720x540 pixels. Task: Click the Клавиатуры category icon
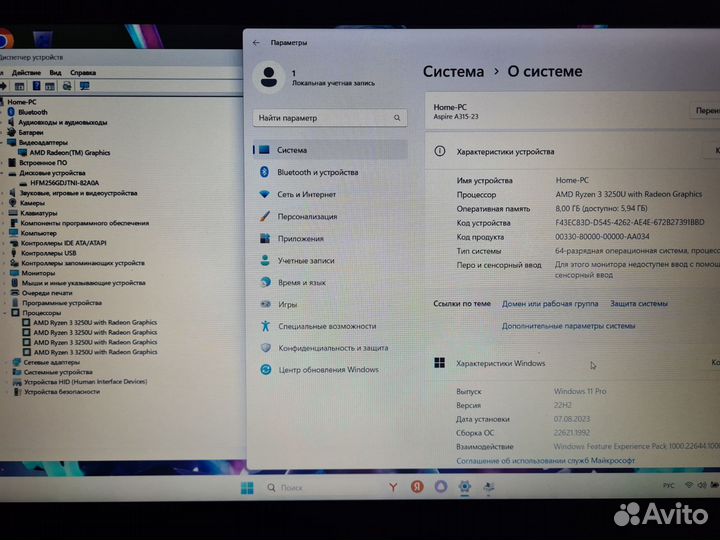pyautogui.click(x=13, y=213)
